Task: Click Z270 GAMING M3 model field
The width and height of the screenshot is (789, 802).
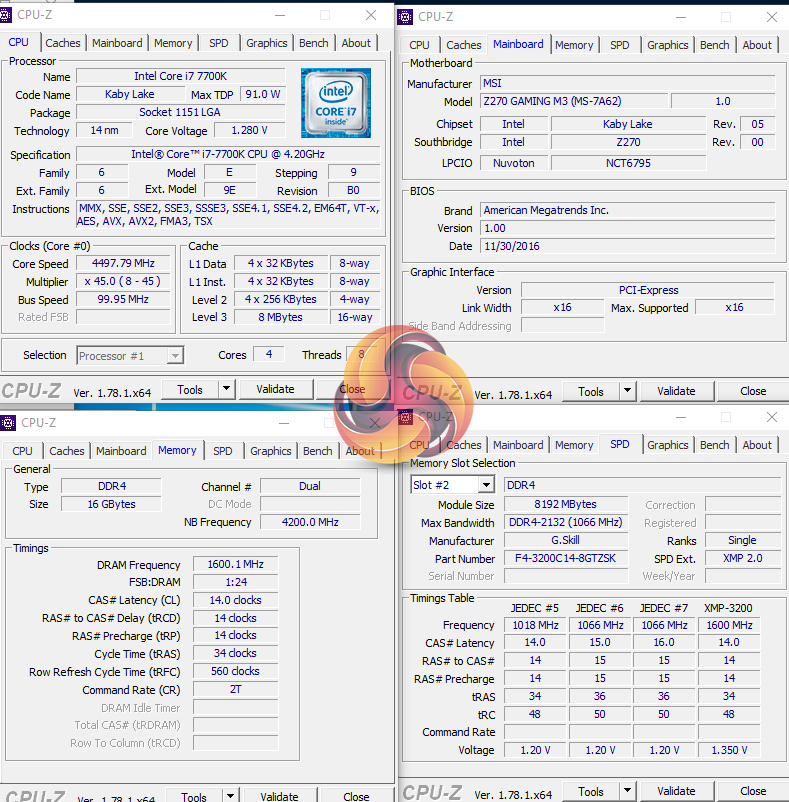Action: [x=574, y=101]
